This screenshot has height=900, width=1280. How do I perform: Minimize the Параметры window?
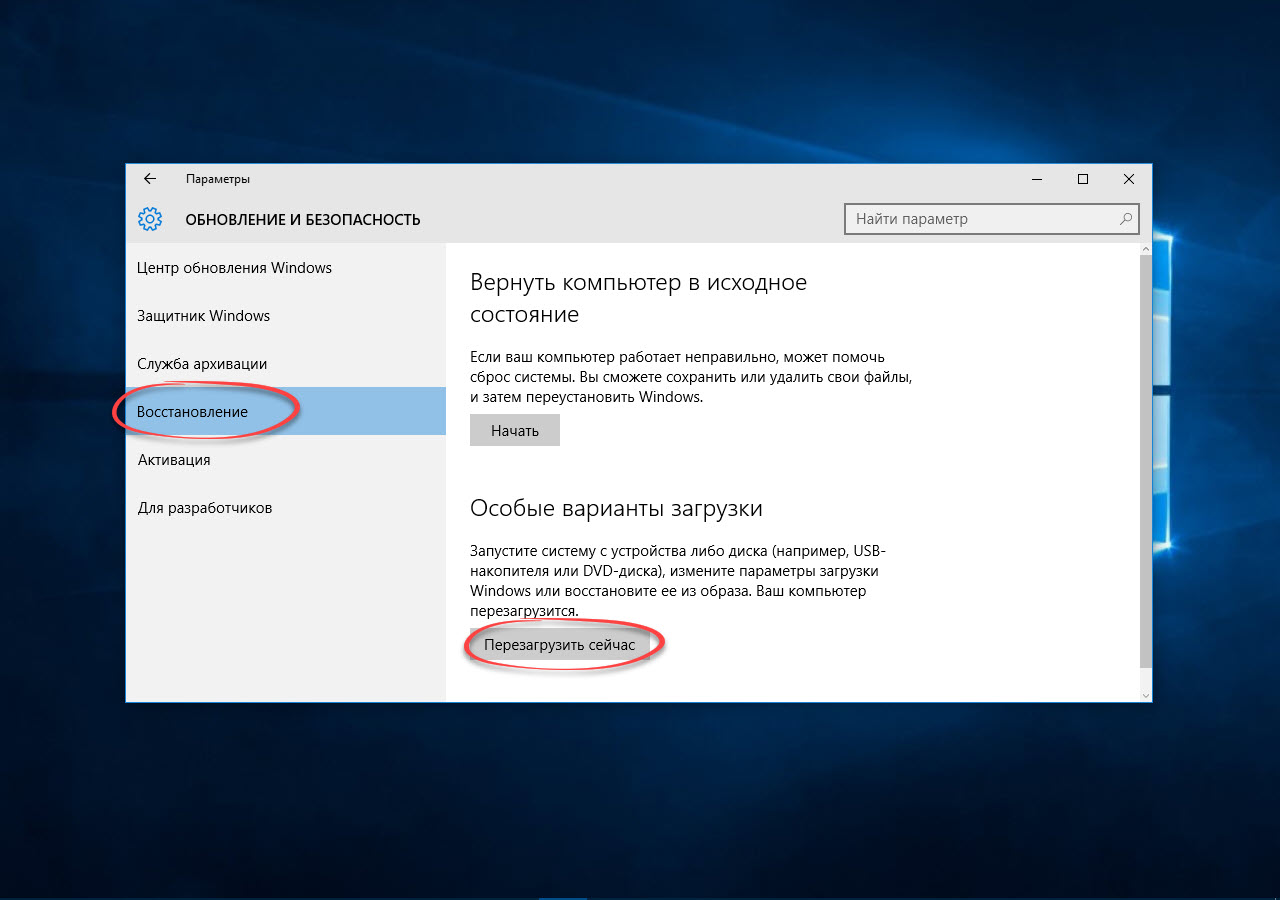point(1036,179)
